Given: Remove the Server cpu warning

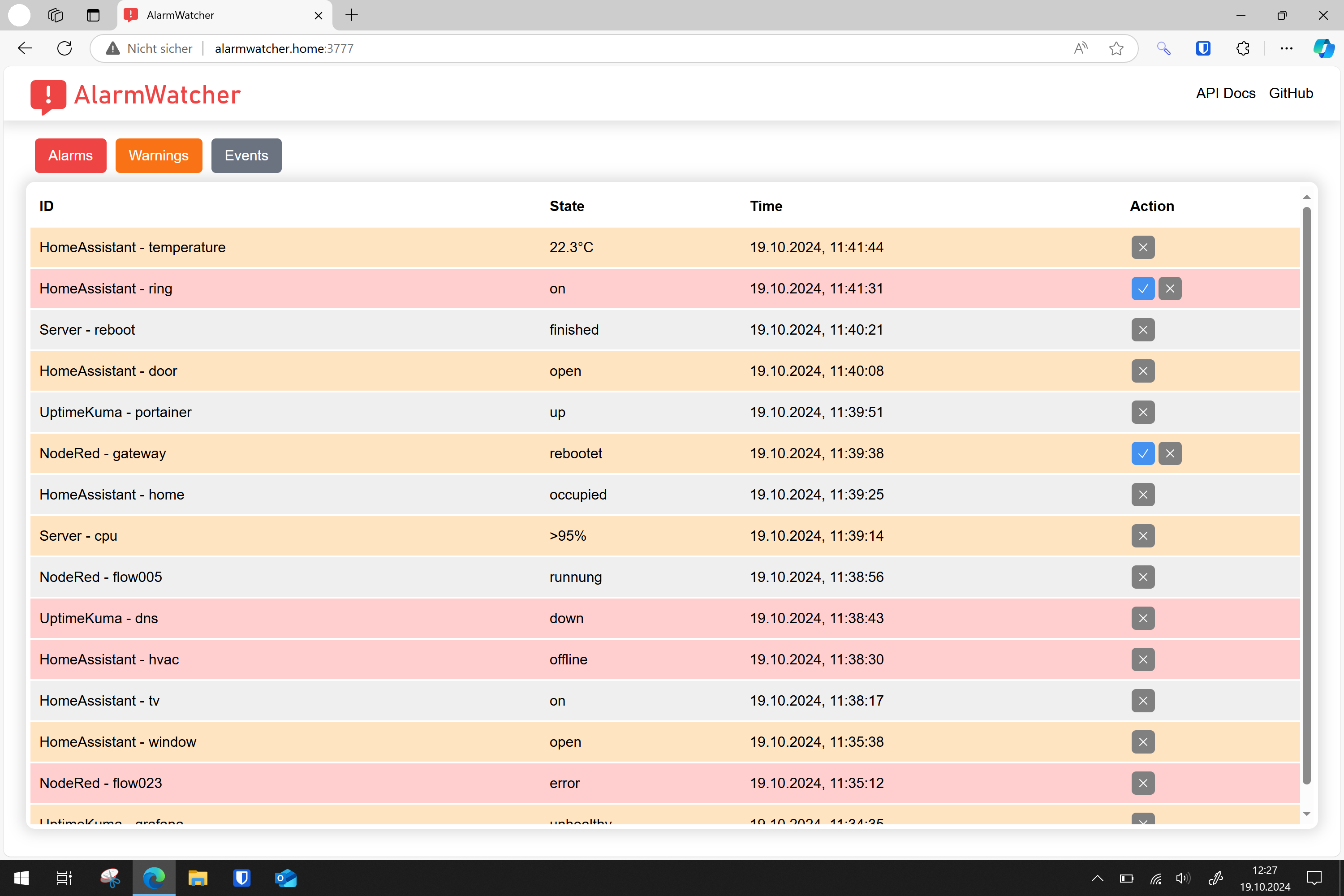Looking at the screenshot, I should pos(1143,536).
